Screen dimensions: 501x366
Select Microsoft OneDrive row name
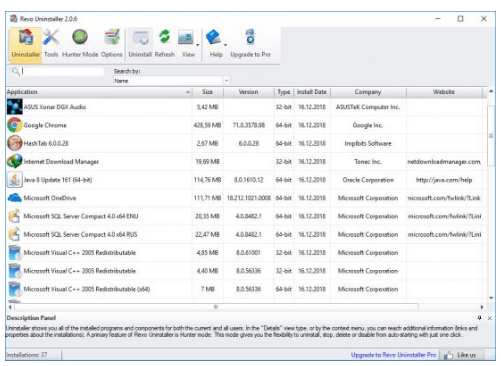click(x=50, y=198)
